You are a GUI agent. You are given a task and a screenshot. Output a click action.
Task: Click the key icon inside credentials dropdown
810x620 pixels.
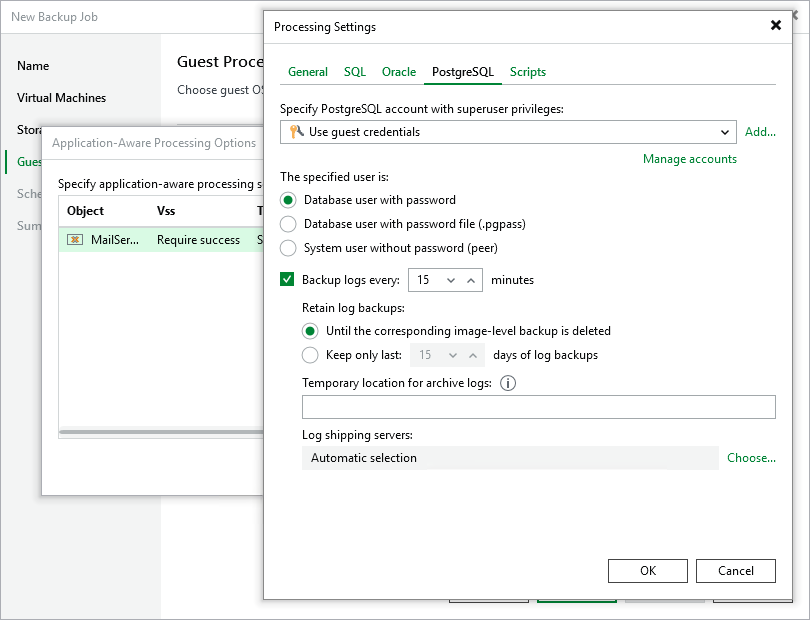coord(297,132)
